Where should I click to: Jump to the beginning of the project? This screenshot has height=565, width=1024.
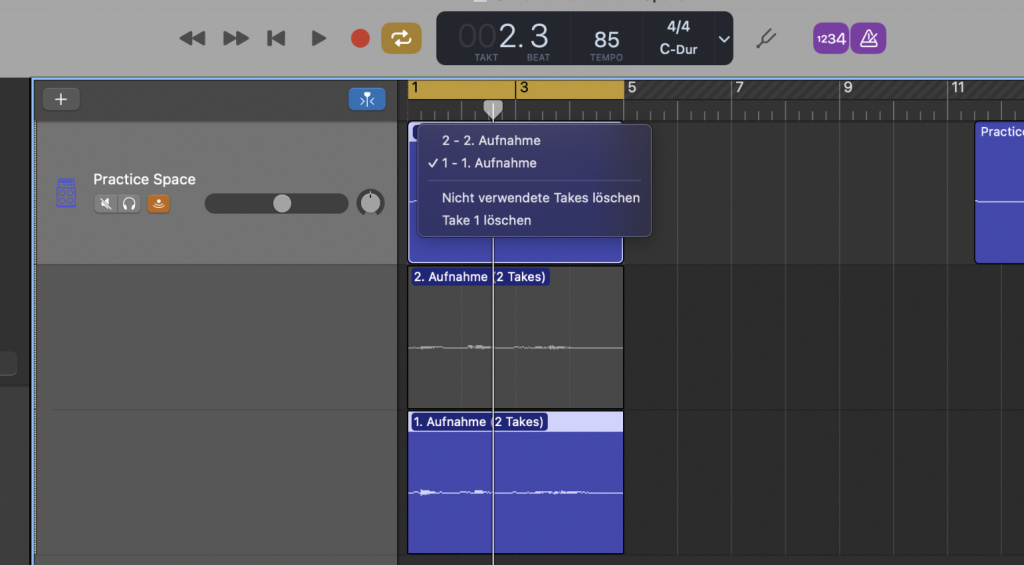pyautogui.click(x=276, y=39)
